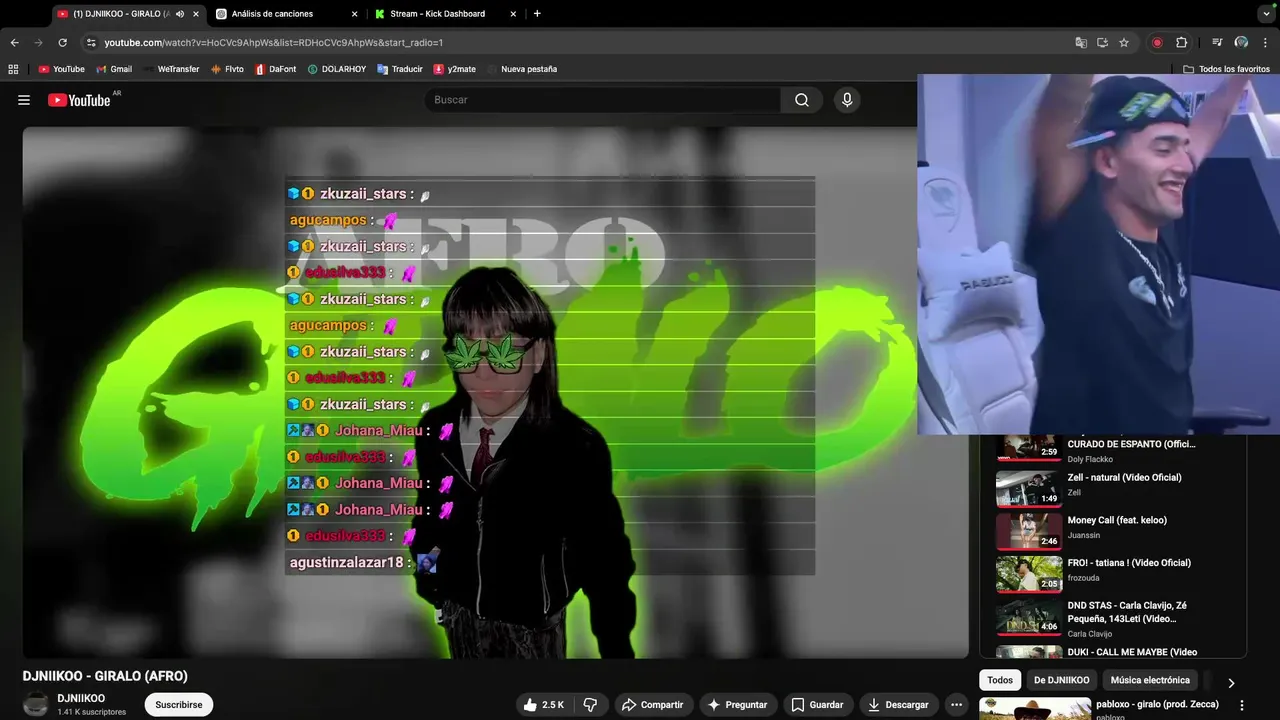Open the Flvto bookmark
The width and height of the screenshot is (1280, 720).
point(227,69)
